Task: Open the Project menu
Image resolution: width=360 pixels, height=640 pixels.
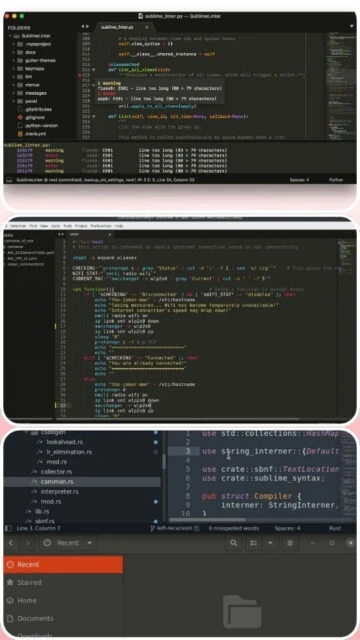Action: [81, 226]
